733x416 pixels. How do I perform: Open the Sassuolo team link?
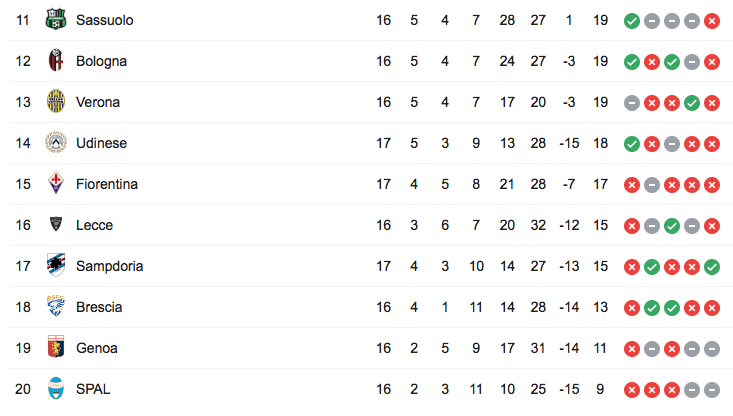tap(105, 20)
